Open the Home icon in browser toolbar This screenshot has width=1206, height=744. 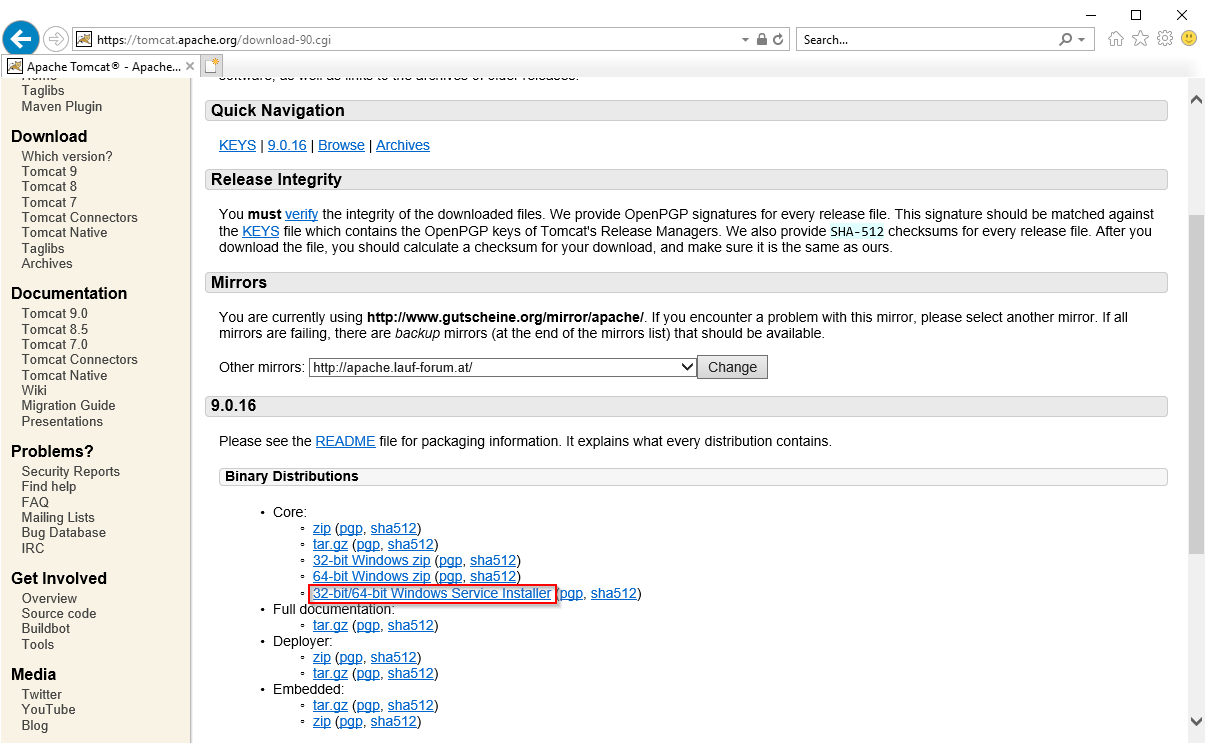1116,39
